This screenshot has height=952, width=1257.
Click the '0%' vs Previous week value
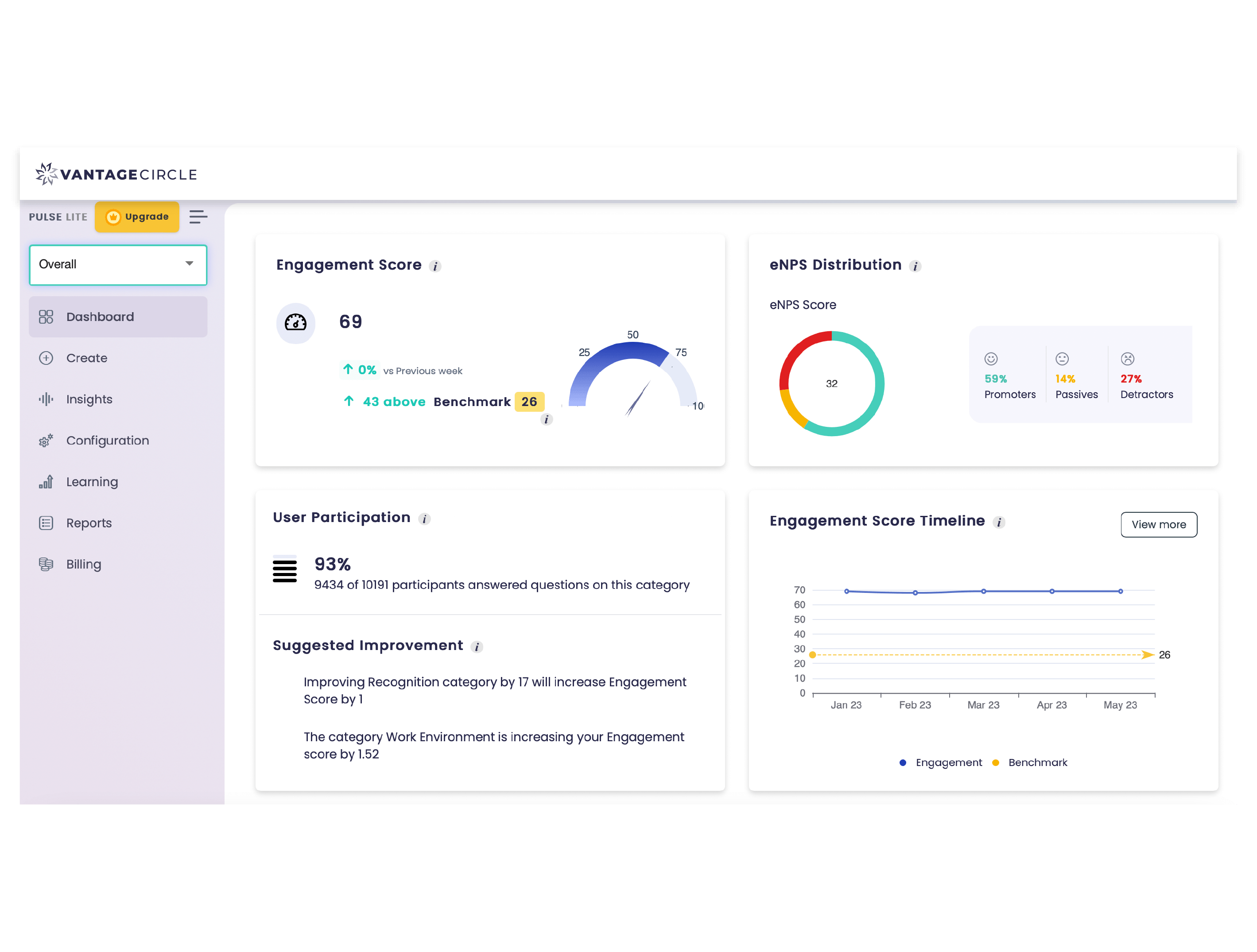click(367, 370)
